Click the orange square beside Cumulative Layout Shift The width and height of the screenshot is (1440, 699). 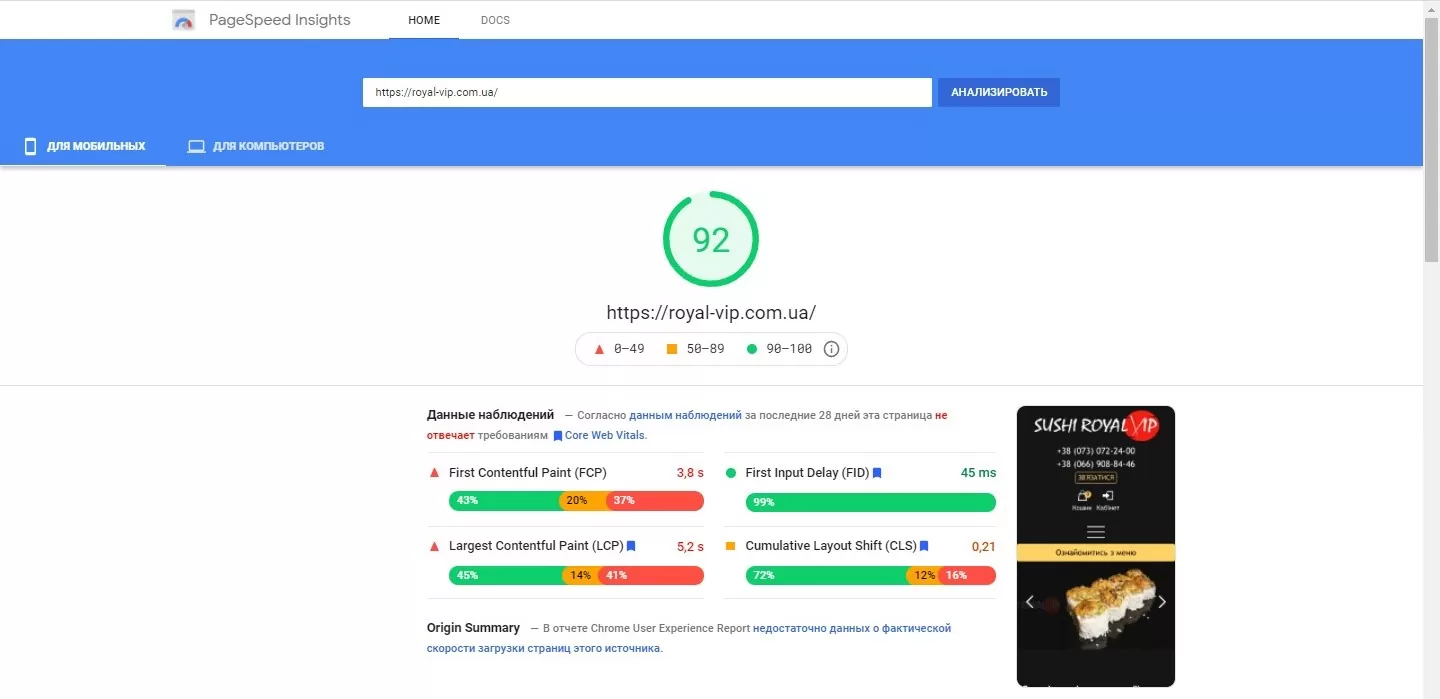coord(731,546)
